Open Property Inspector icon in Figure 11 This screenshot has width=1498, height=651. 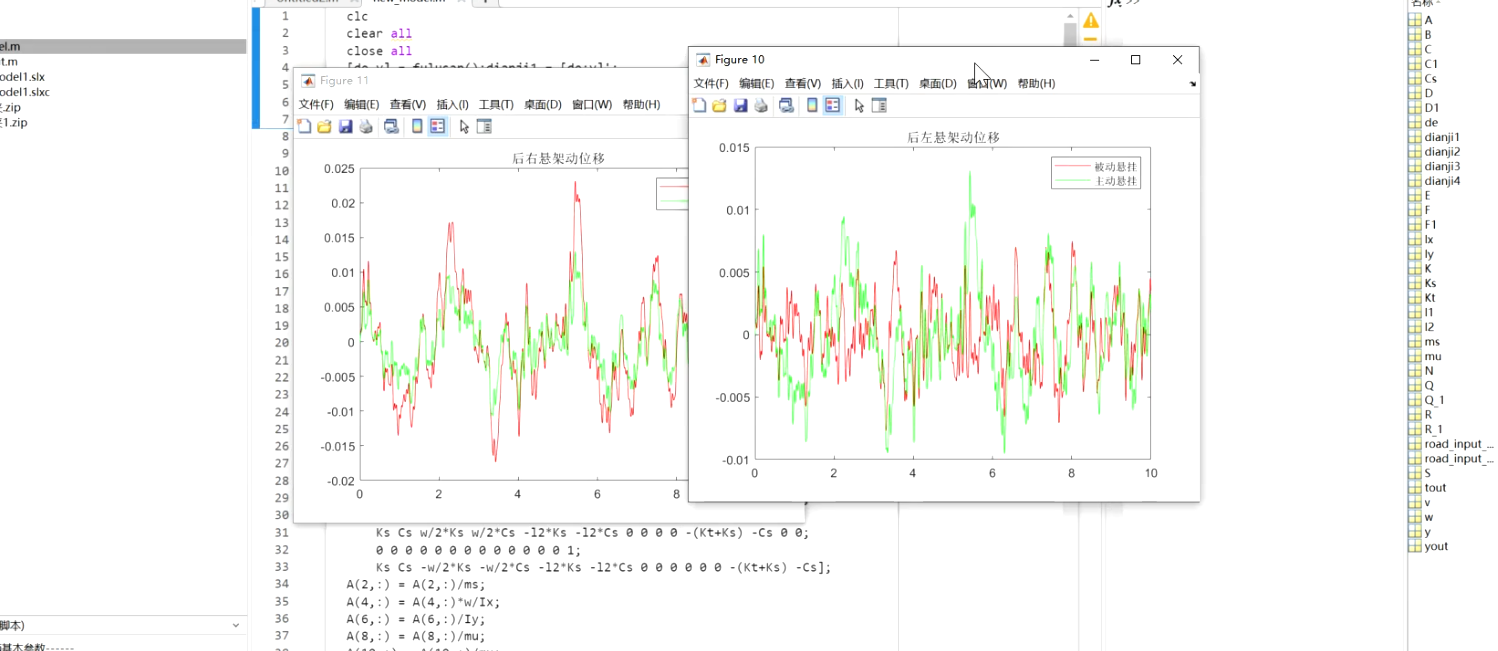tap(484, 127)
